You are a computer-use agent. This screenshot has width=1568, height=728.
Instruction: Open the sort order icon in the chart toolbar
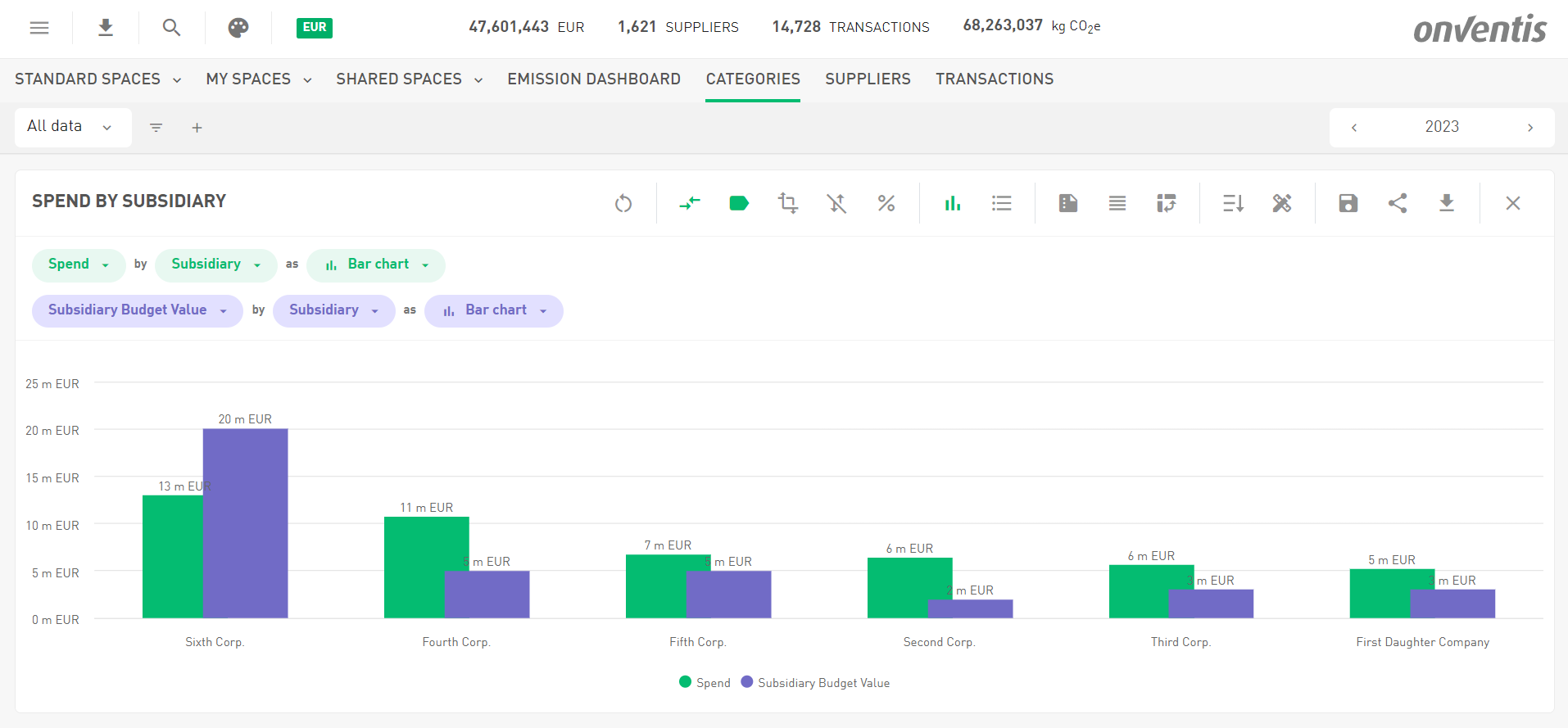(x=1233, y=203)
